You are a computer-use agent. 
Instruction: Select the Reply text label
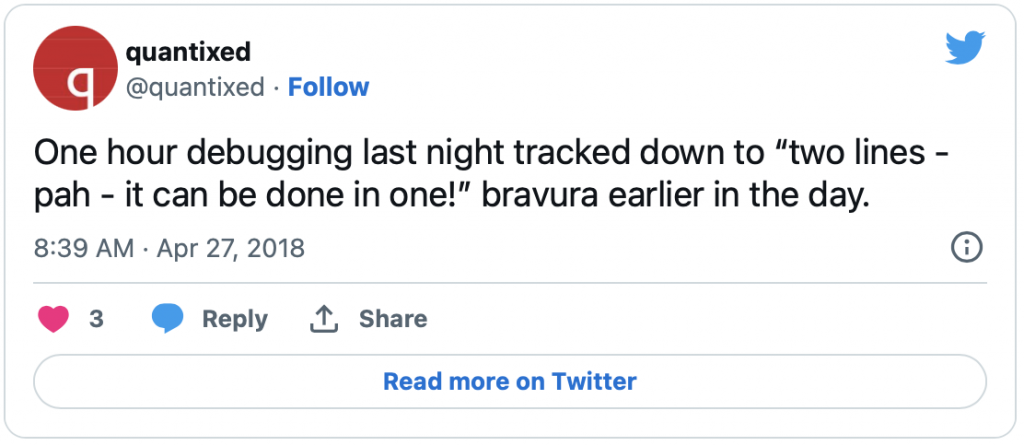[x=235, y=319]
